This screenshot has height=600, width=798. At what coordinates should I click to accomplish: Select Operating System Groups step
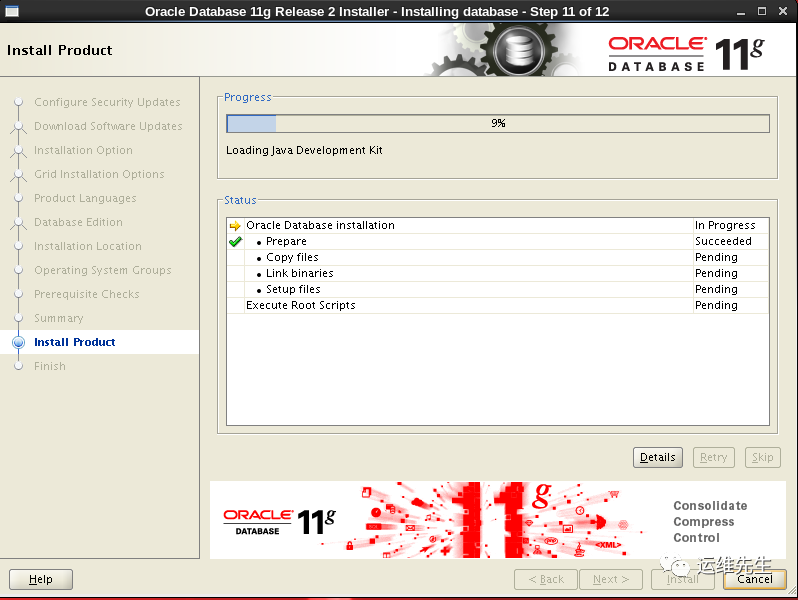(102, 270)
